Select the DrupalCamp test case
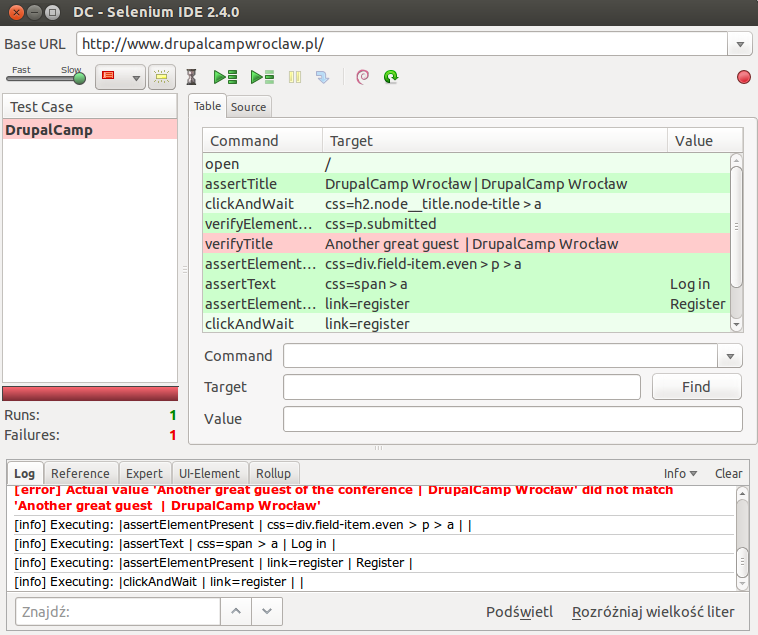The width and height of the screenshot is (758, 635). pos(90,130)
